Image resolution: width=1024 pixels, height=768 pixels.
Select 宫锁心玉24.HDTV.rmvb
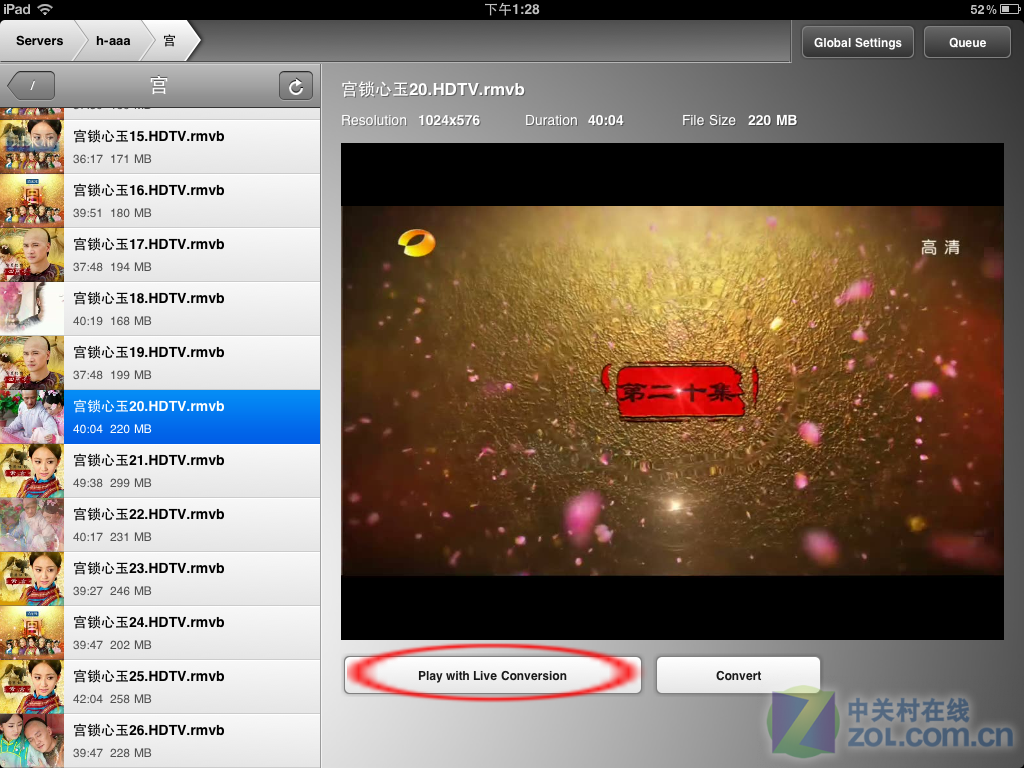[x=160, y=633]
